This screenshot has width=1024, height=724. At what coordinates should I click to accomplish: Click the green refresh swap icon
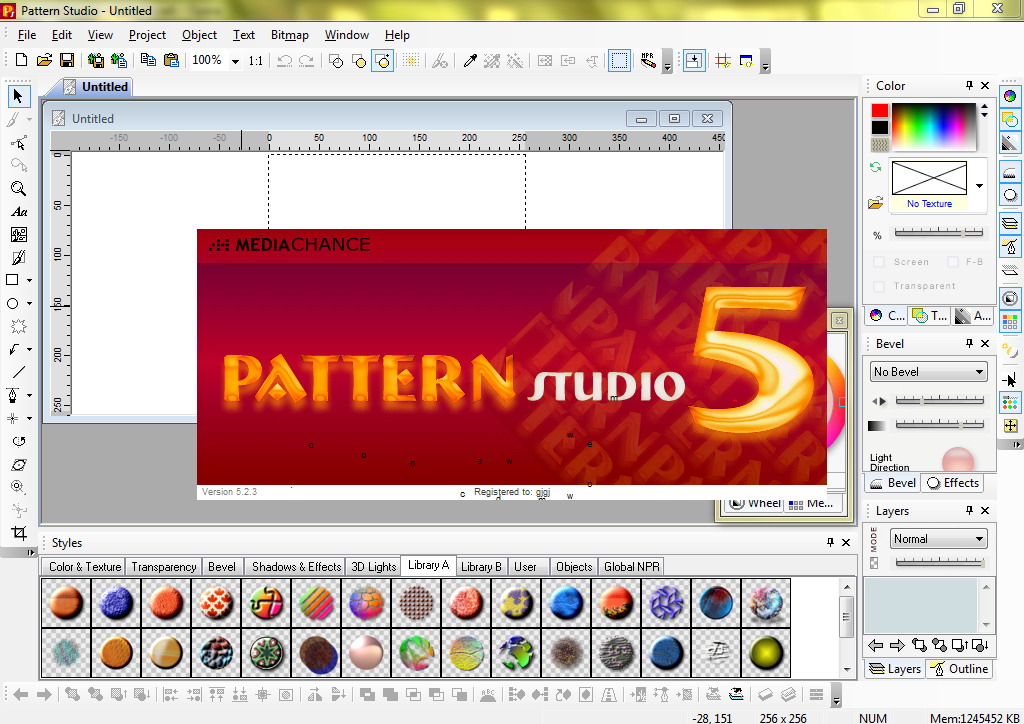[x=876, y=167]
